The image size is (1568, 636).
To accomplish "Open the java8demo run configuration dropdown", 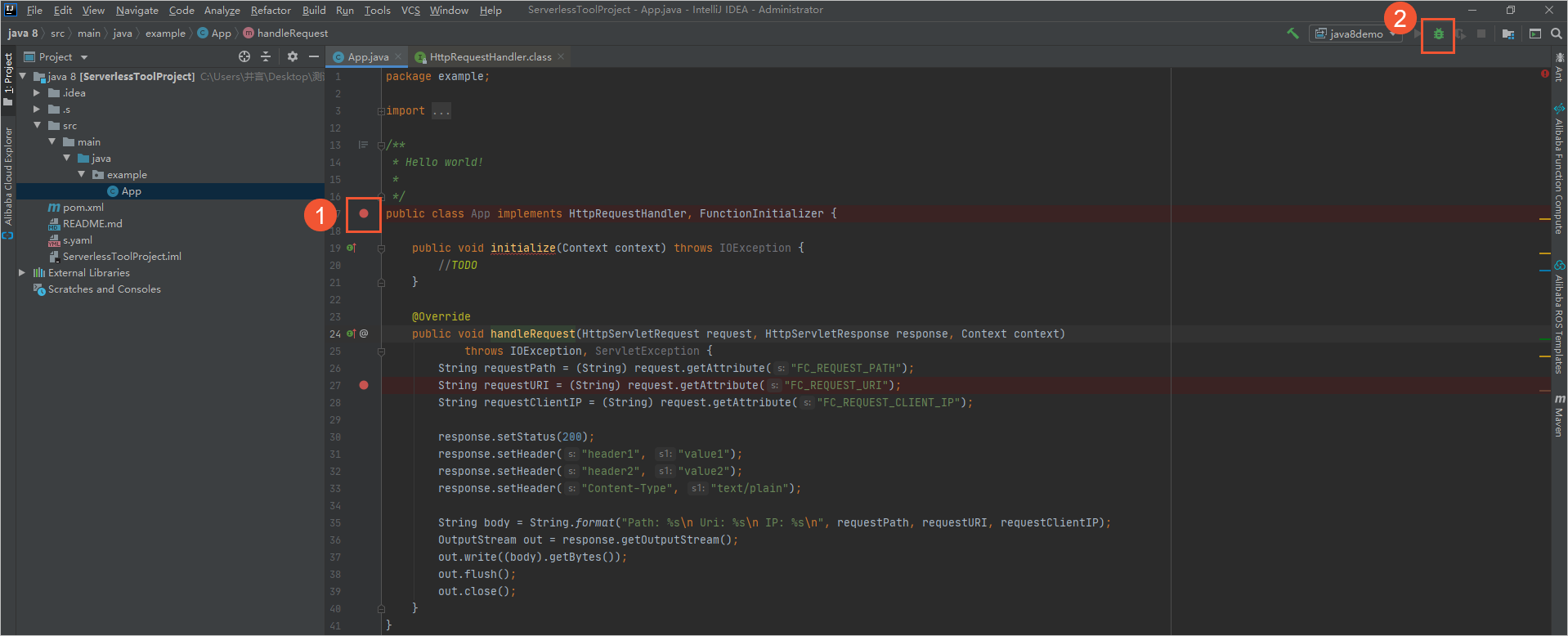I will click(1355, 34).
